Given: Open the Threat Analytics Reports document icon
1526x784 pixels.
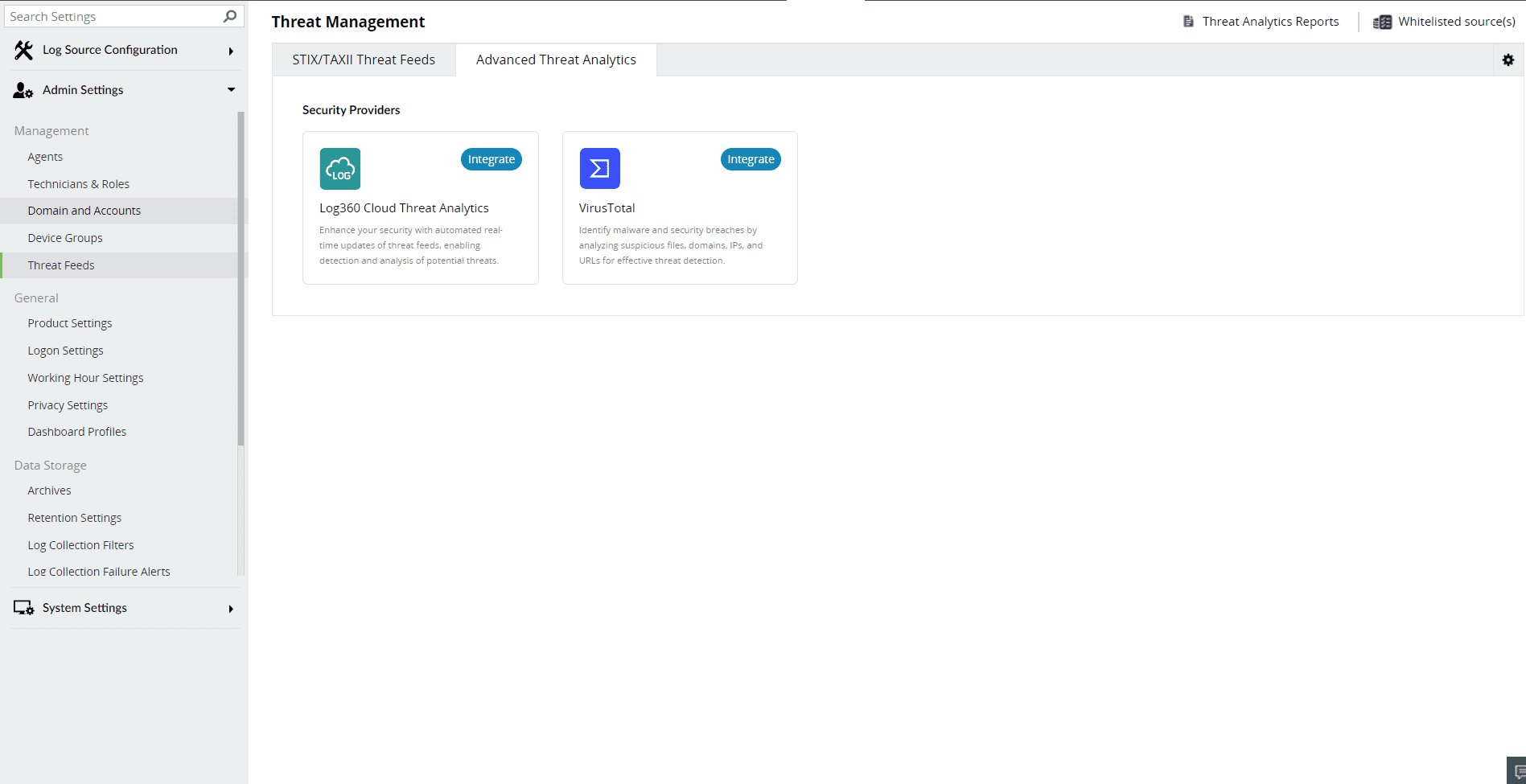Looking at the screenshot, I should (x=1188, y=21).
